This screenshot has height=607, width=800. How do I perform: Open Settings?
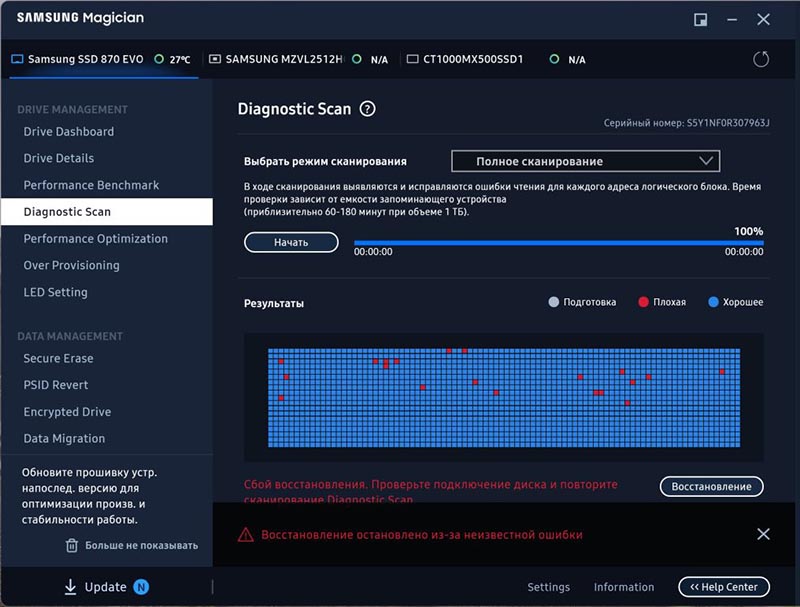click(548, 587)
